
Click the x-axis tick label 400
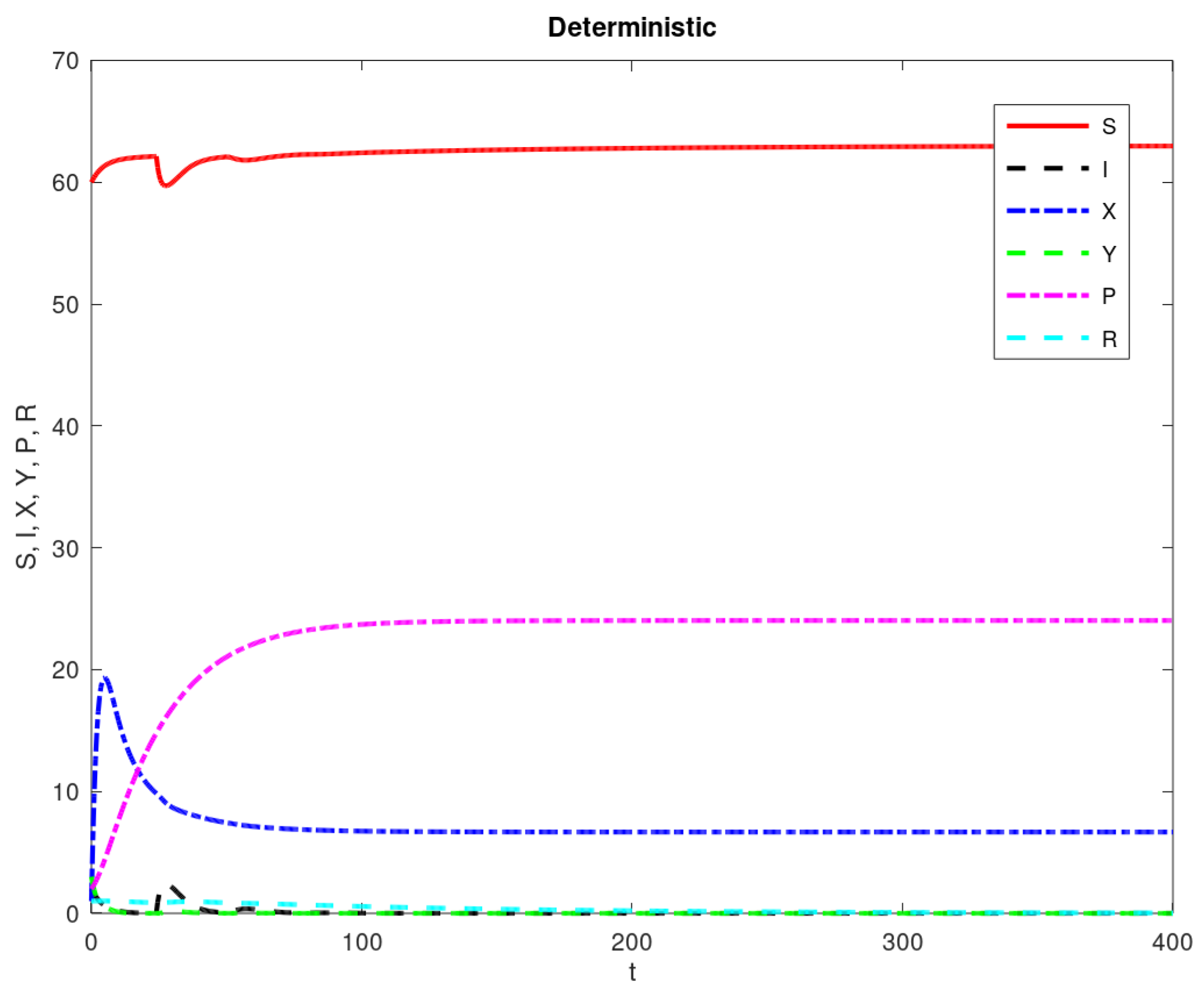1172,943
